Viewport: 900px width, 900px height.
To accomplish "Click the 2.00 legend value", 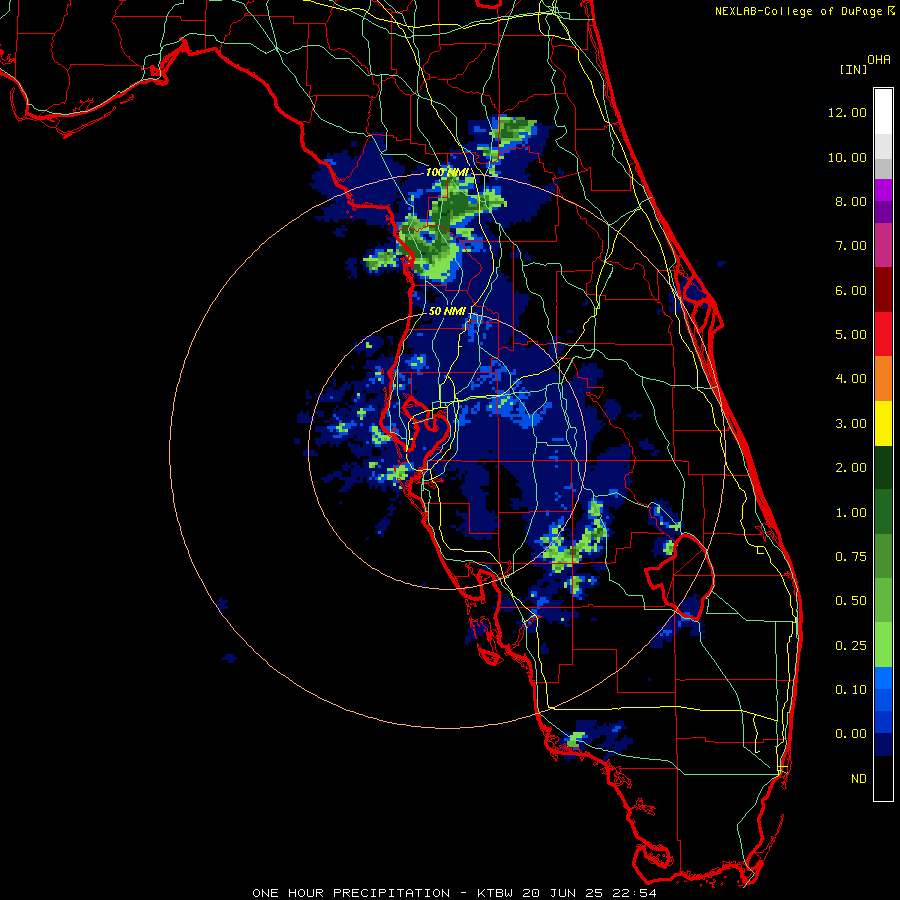I will (851, 468).
